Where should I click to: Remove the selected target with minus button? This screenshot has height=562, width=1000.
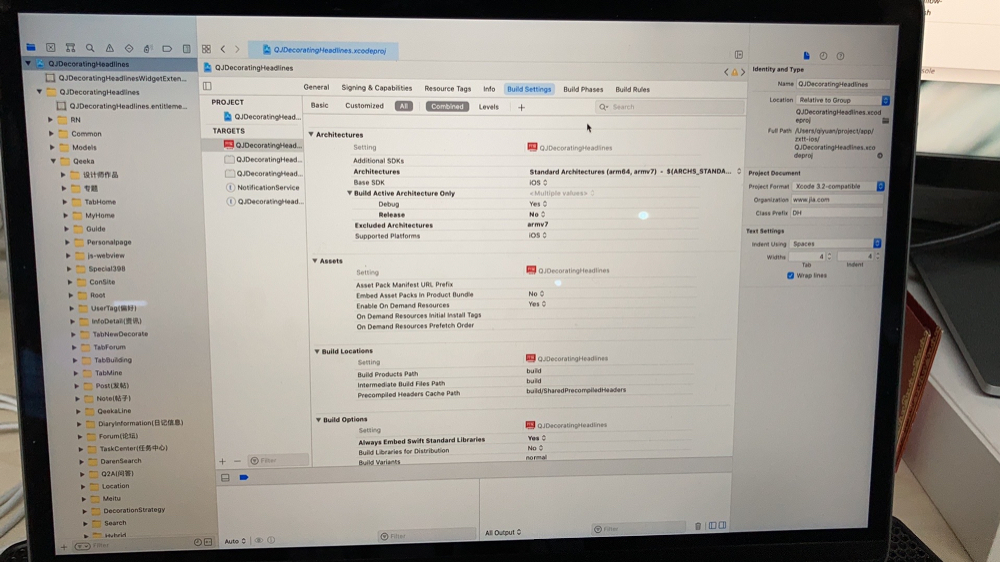(237, 461)
